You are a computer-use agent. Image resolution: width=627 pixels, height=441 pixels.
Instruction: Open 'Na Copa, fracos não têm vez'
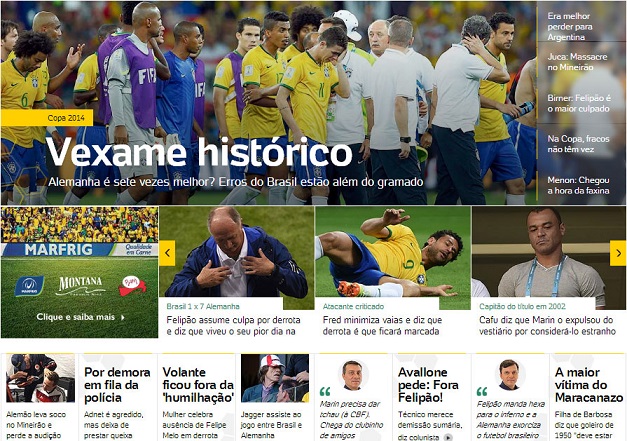[578, 144]
